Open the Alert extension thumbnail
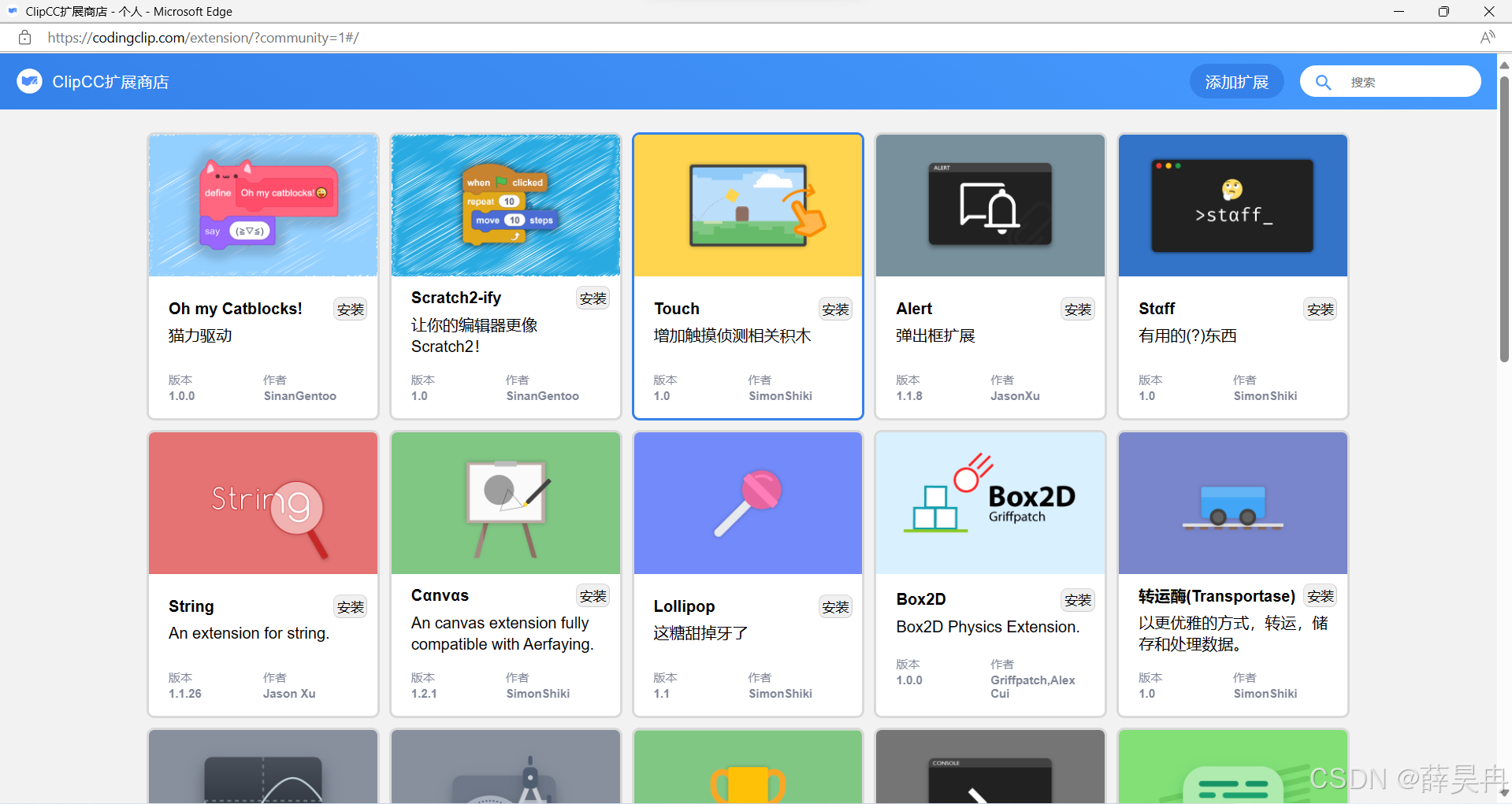Image resolution: width=1512 pixels, height=804 pixels. click(990, 206)
